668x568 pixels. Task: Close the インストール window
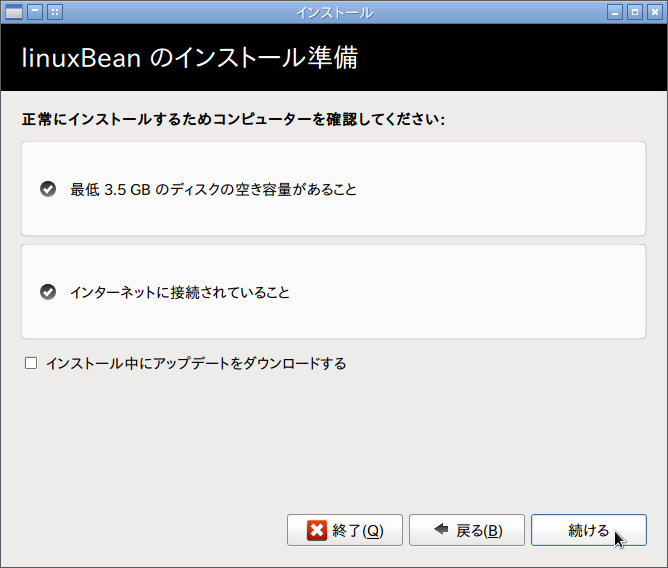[x=655, y=12]
